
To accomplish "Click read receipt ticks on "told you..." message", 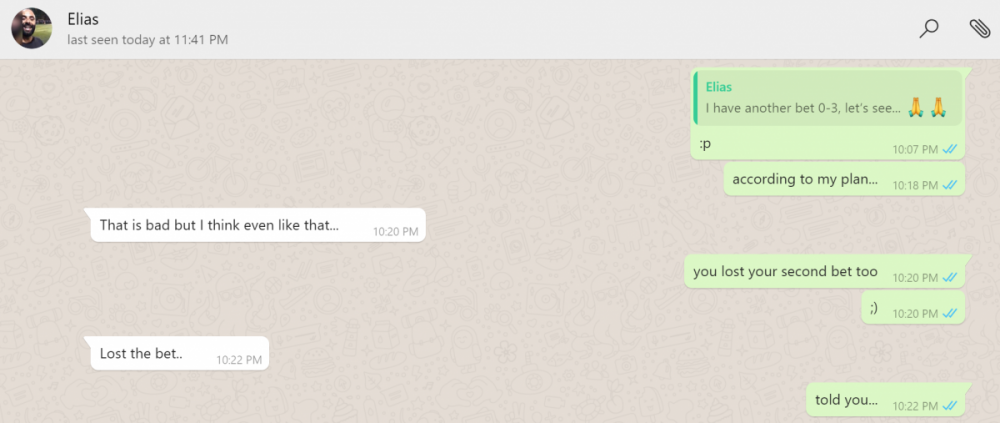I will click(950, 405).
